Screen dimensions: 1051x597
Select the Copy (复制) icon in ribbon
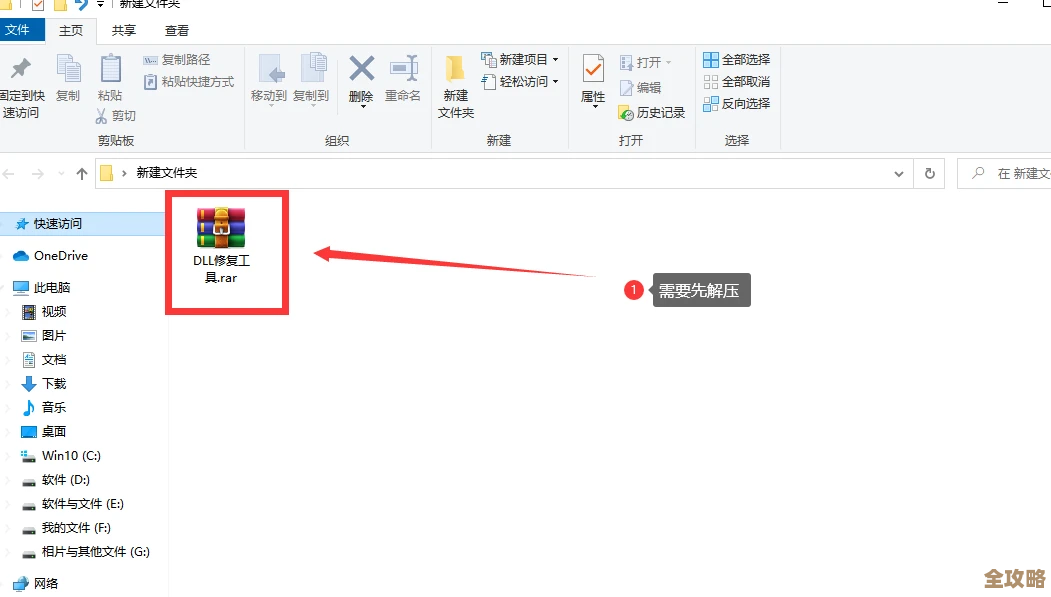pos(67,80)
